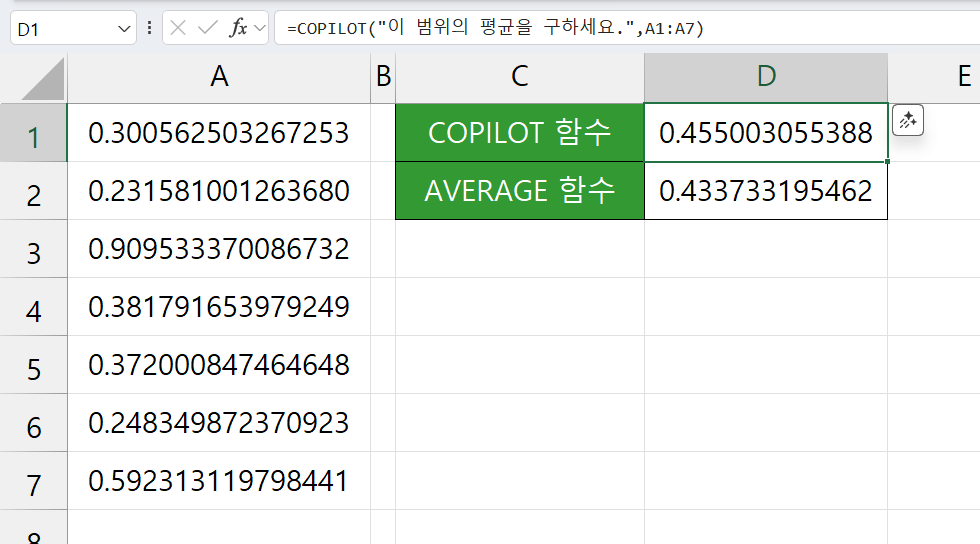Click the COPILOT formula text in formula bar
The width and height of the screenshot is (980, 544).
click(x=495, y=29)
